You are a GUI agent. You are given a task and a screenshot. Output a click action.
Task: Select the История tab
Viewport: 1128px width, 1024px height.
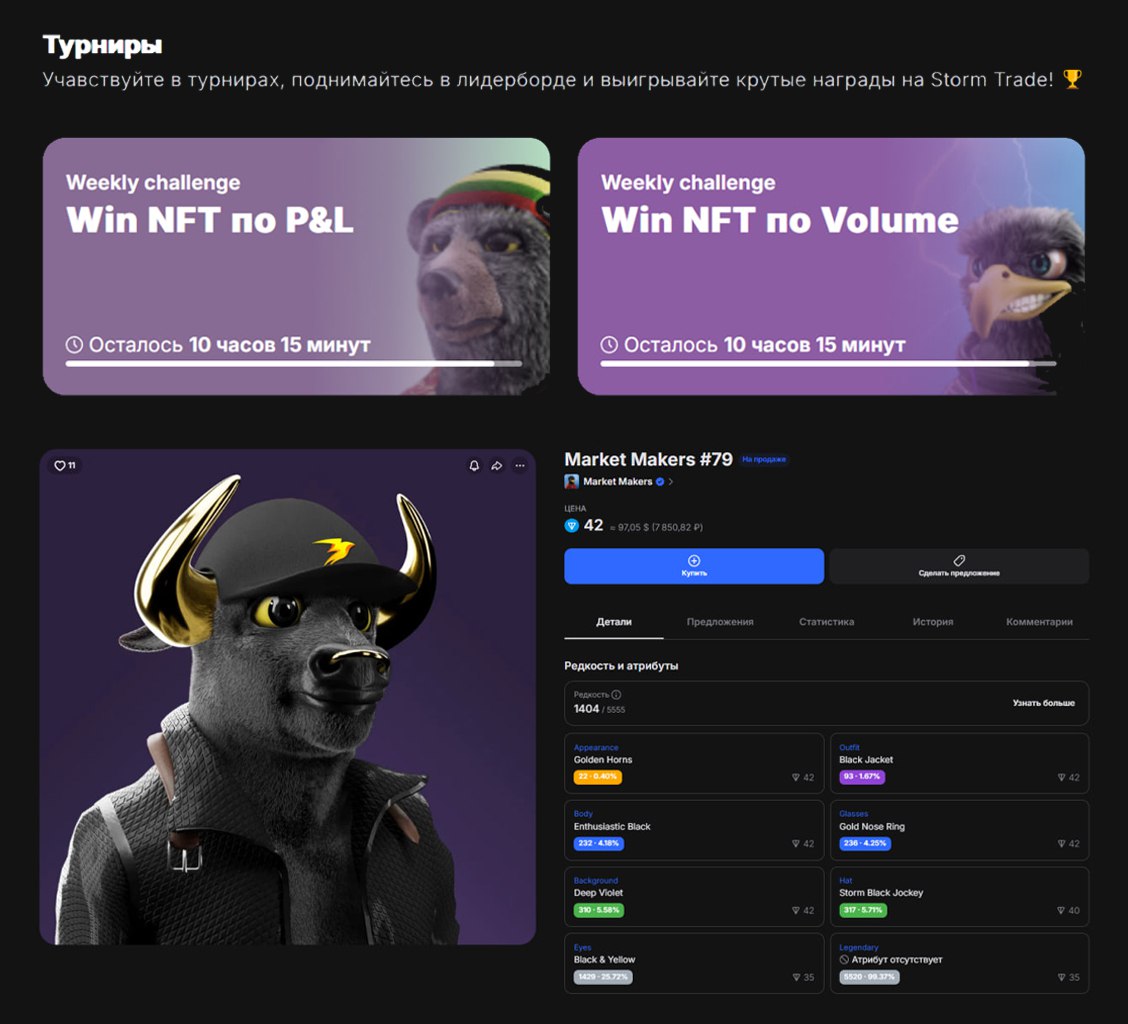point(933,622)
